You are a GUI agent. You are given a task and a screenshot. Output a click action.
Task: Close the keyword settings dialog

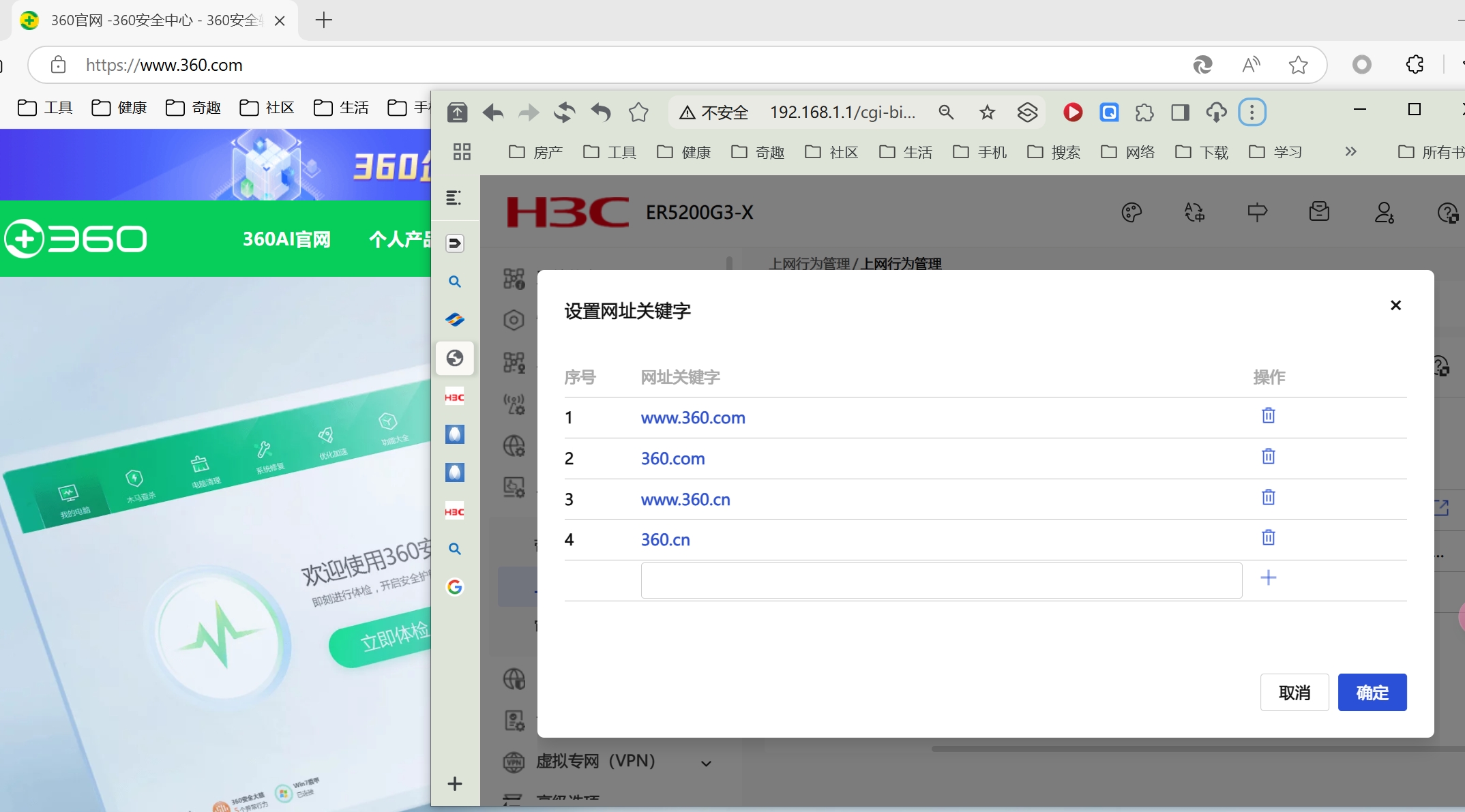point(1395,305)
